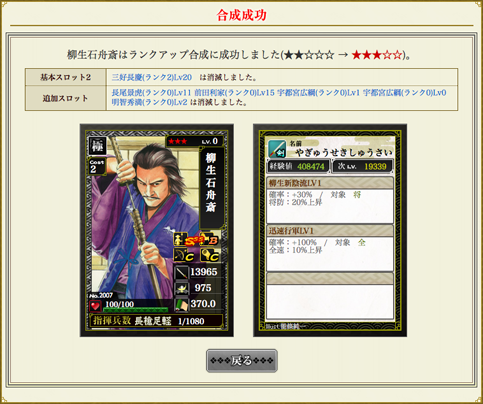
Task: Open the 三好長慶(ランク2)Lv20 link
Action: coord(152,77)
